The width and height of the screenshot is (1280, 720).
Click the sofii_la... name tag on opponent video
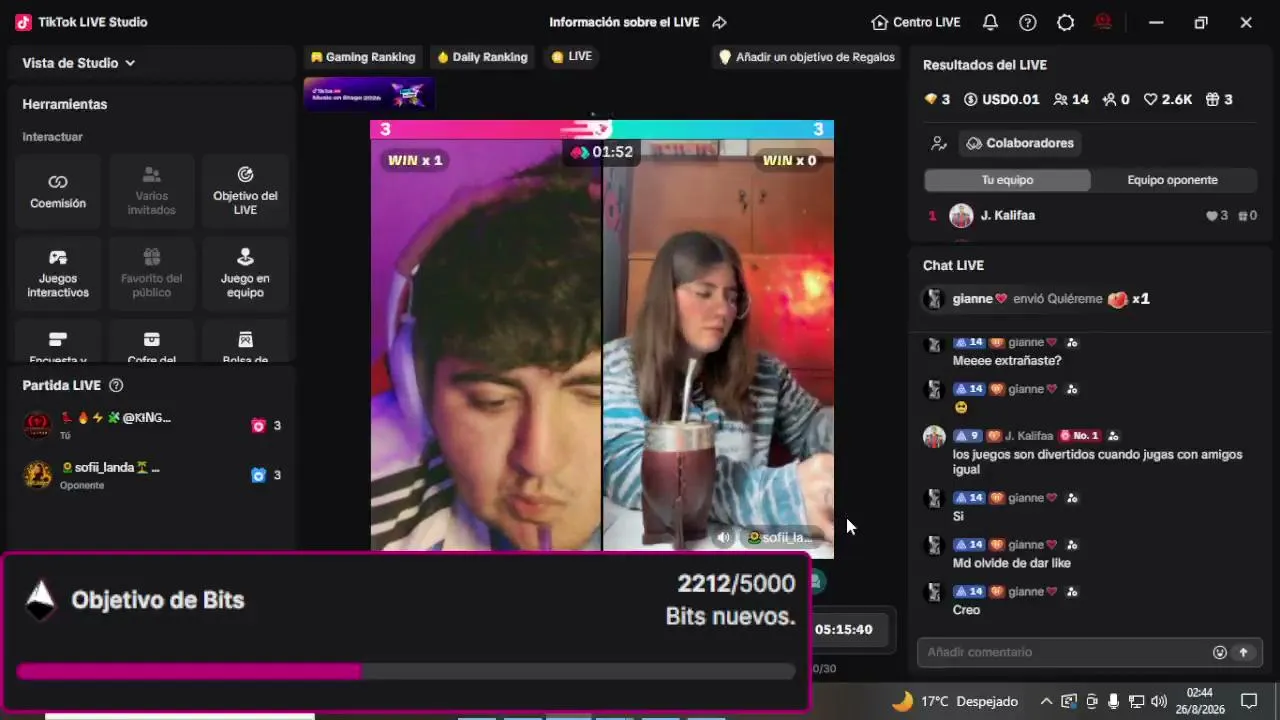pos(780,537)
